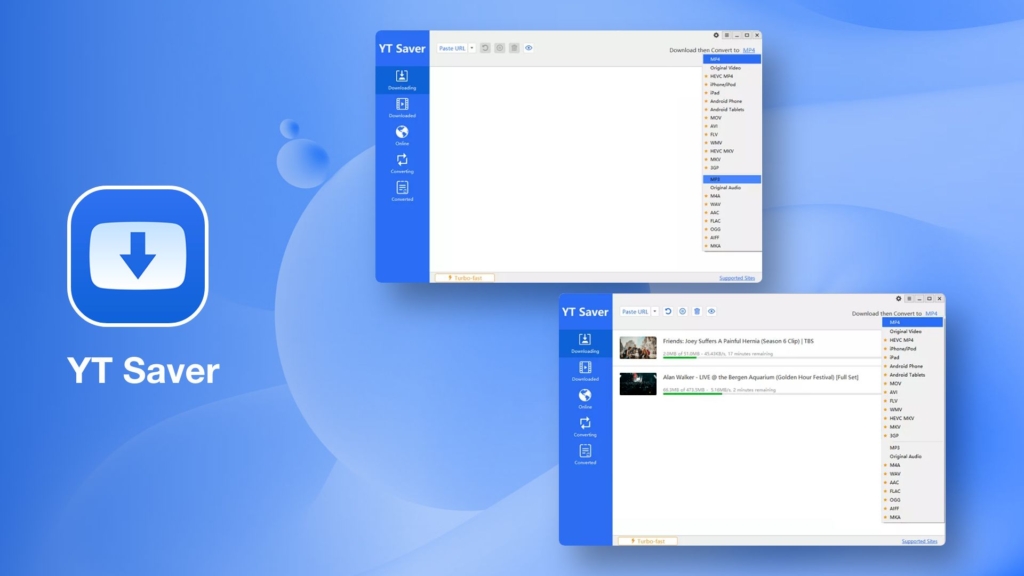Click the pause-all circle icon in the lower window
Image resolution: width=1024 pixels, height=576 pixels.
(682, 312)
